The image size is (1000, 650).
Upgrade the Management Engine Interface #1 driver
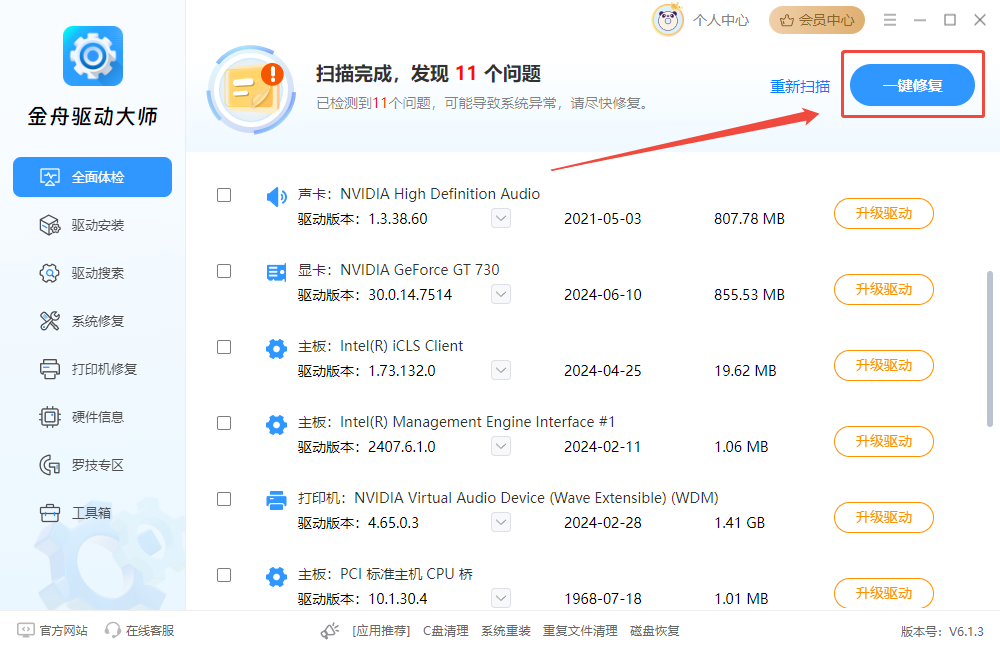(x=883, y=441)
